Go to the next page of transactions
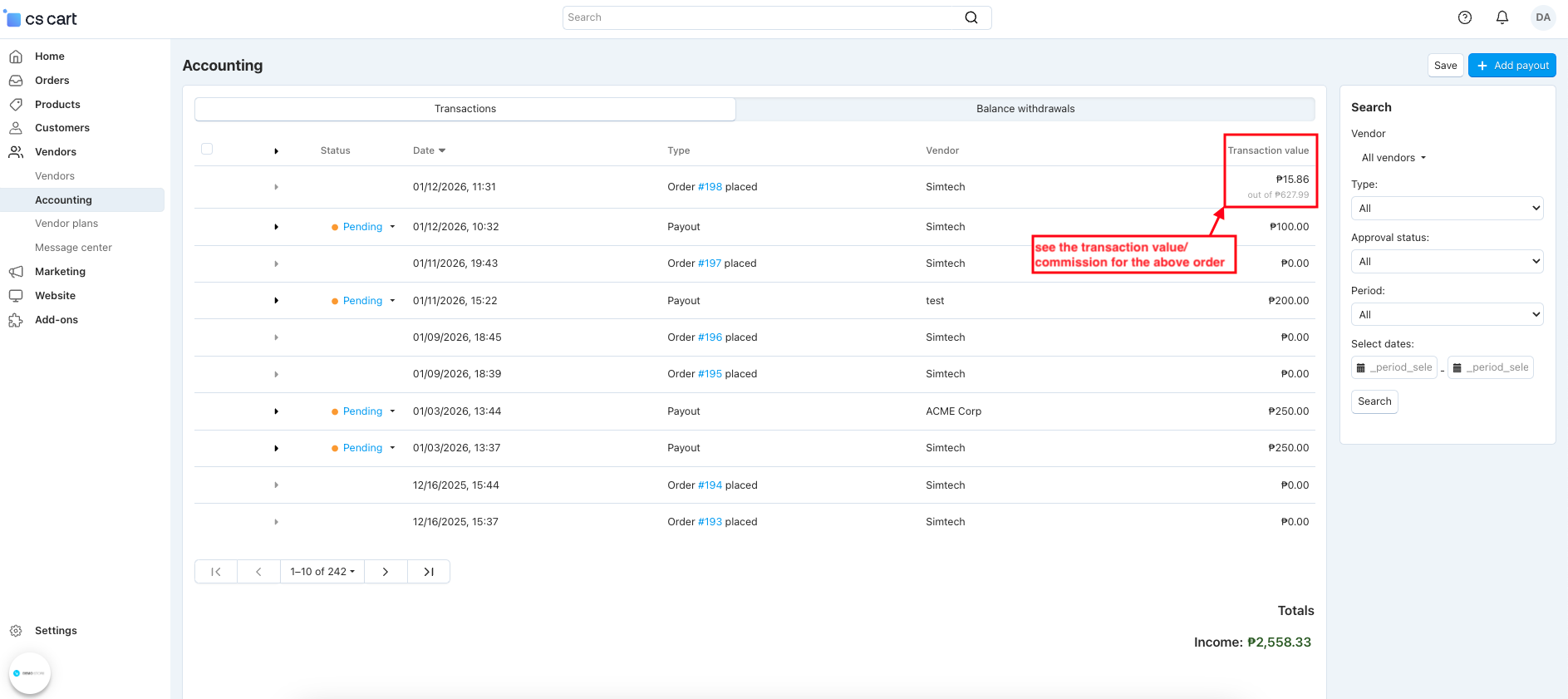The width and height of the screenshot is (1568, 699). click(386, 572)
